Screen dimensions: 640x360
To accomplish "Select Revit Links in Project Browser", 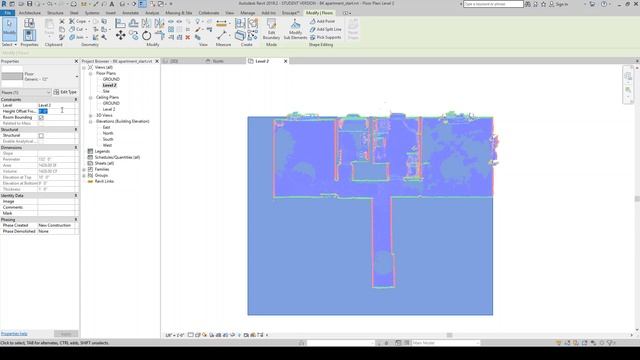I will [104, 181].
